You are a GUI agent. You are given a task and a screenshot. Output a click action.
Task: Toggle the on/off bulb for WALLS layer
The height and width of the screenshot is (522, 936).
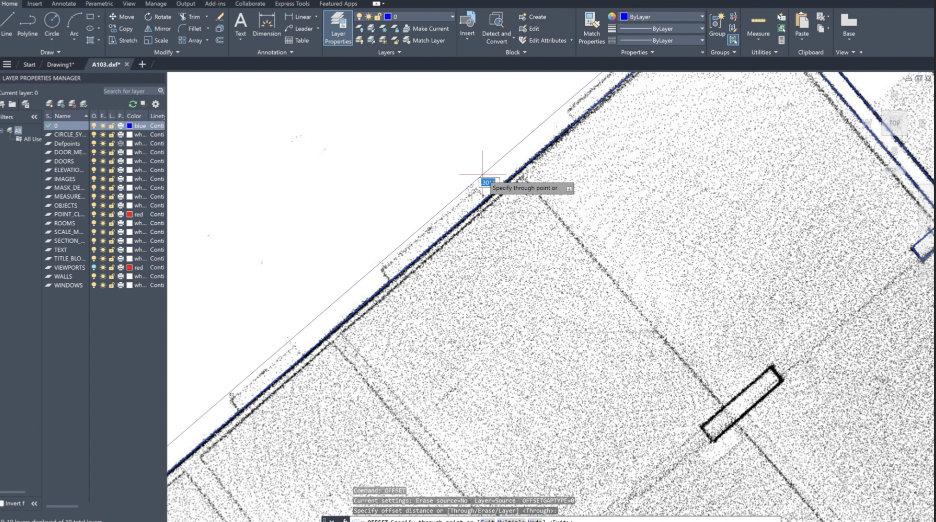pyautogui.click(x=94, y=277)
